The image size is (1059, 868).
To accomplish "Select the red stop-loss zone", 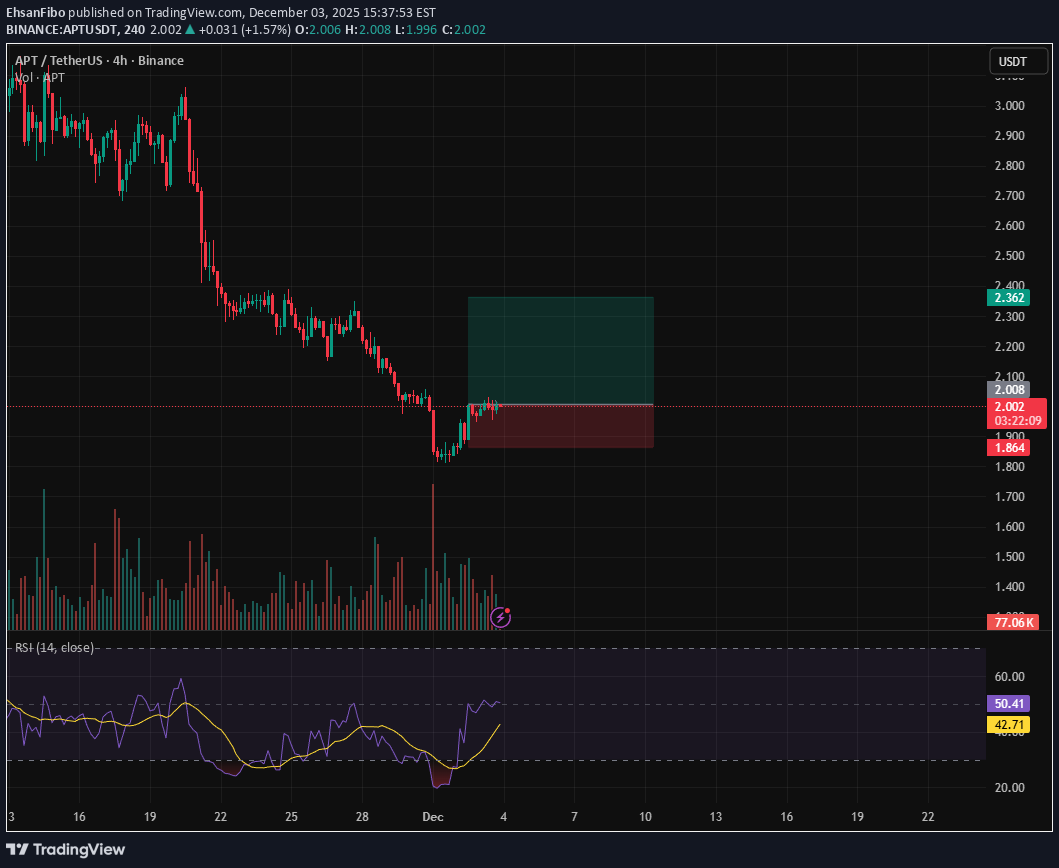I will click(x=560, y=426).
